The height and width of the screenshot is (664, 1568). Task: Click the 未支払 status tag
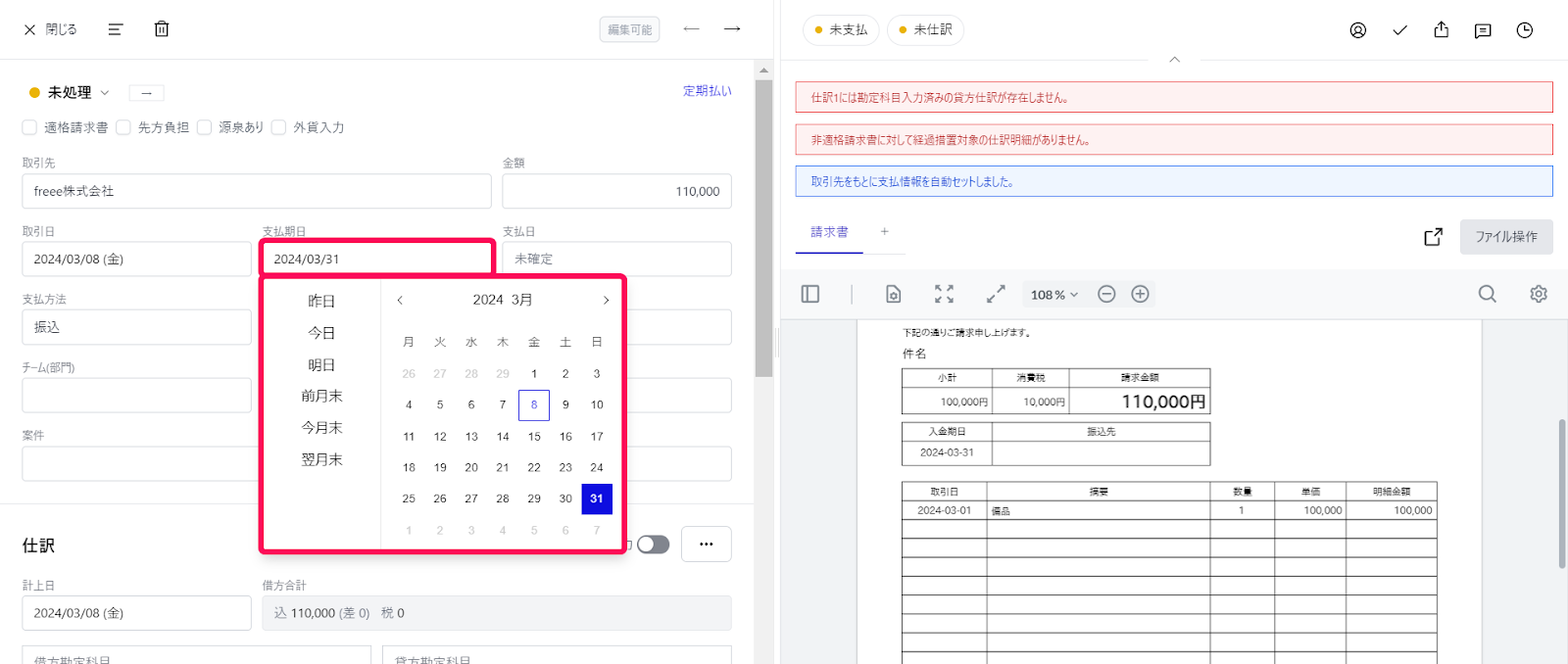(841, 30)
